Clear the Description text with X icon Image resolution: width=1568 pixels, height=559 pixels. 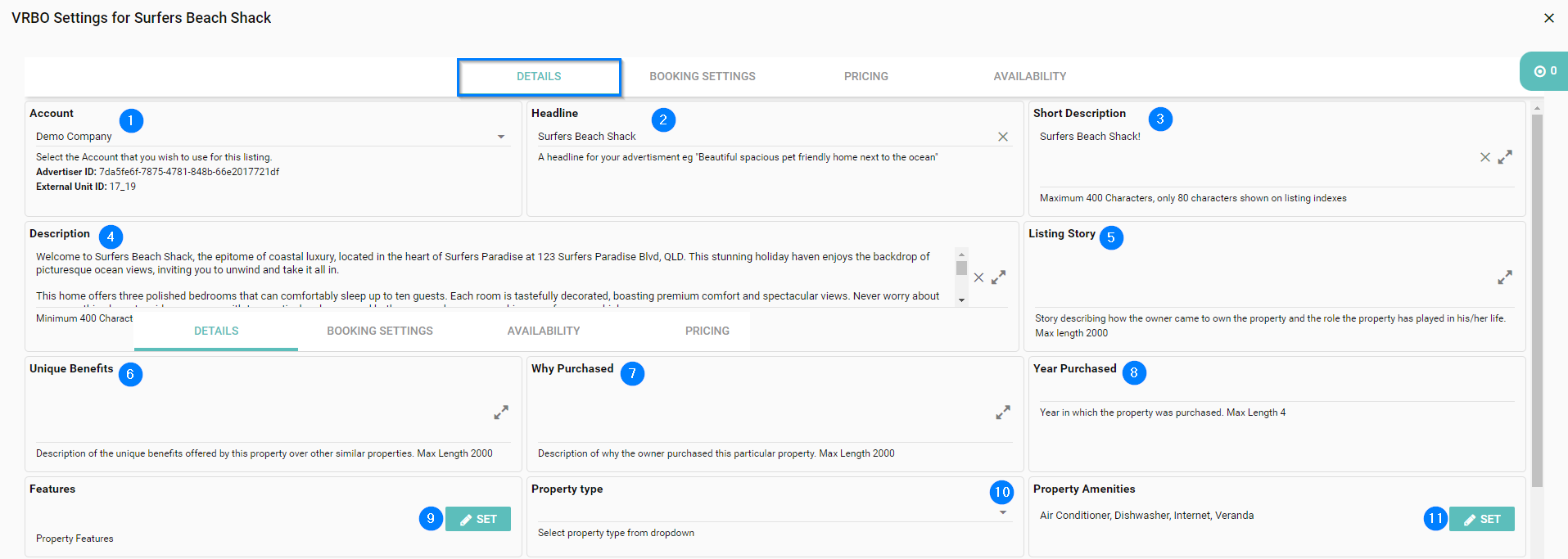(x=978, y=277)
